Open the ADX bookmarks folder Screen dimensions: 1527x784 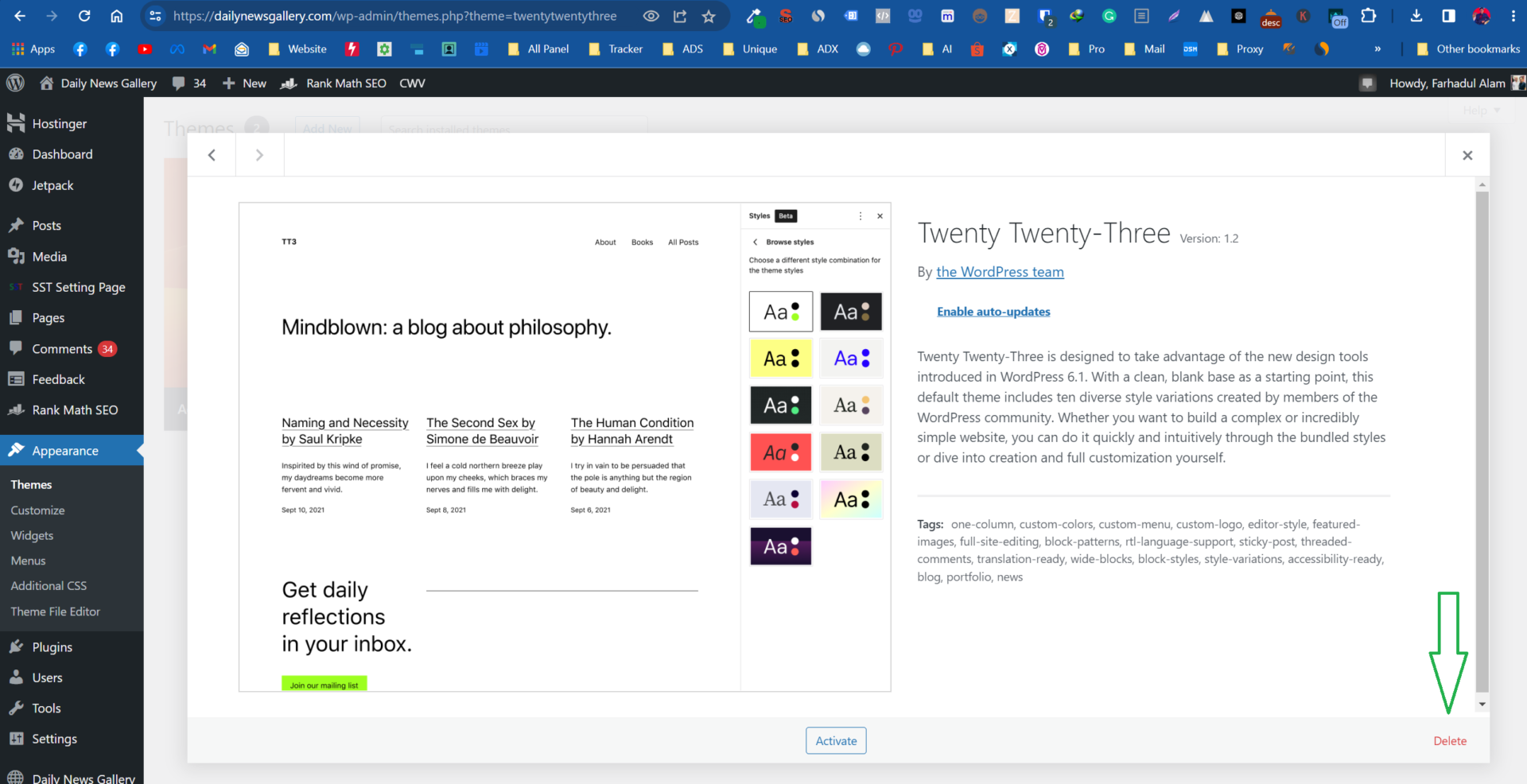coord(818,49)
